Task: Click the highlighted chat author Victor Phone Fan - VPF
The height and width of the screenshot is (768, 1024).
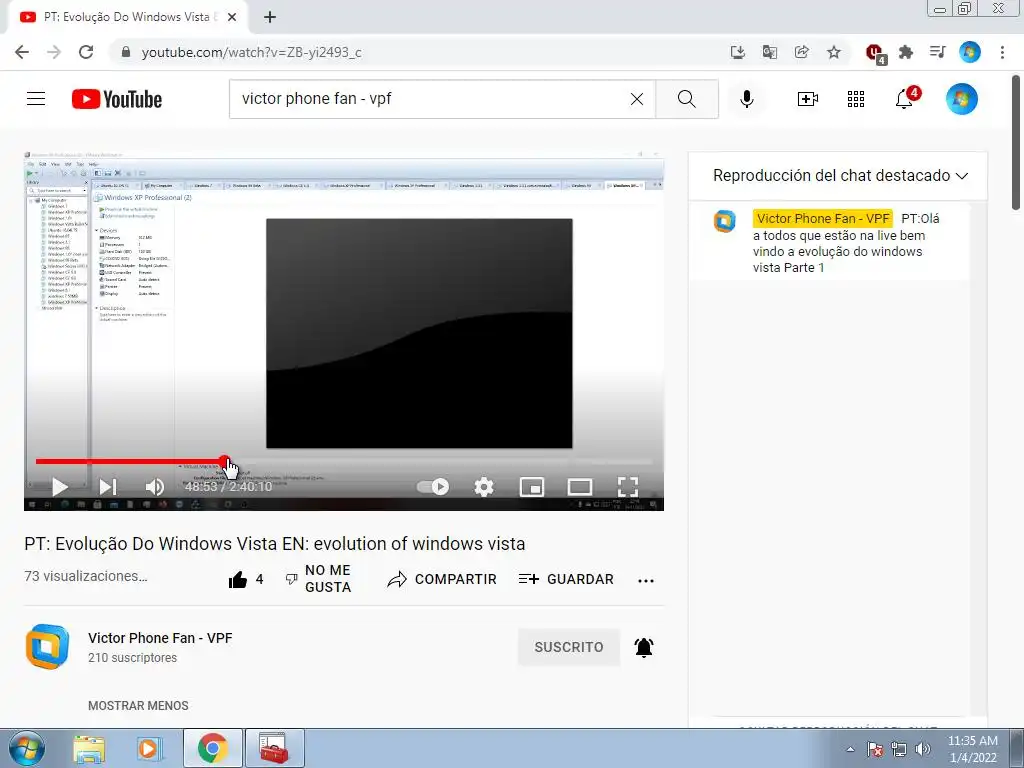Action: (x=823, y=219)
